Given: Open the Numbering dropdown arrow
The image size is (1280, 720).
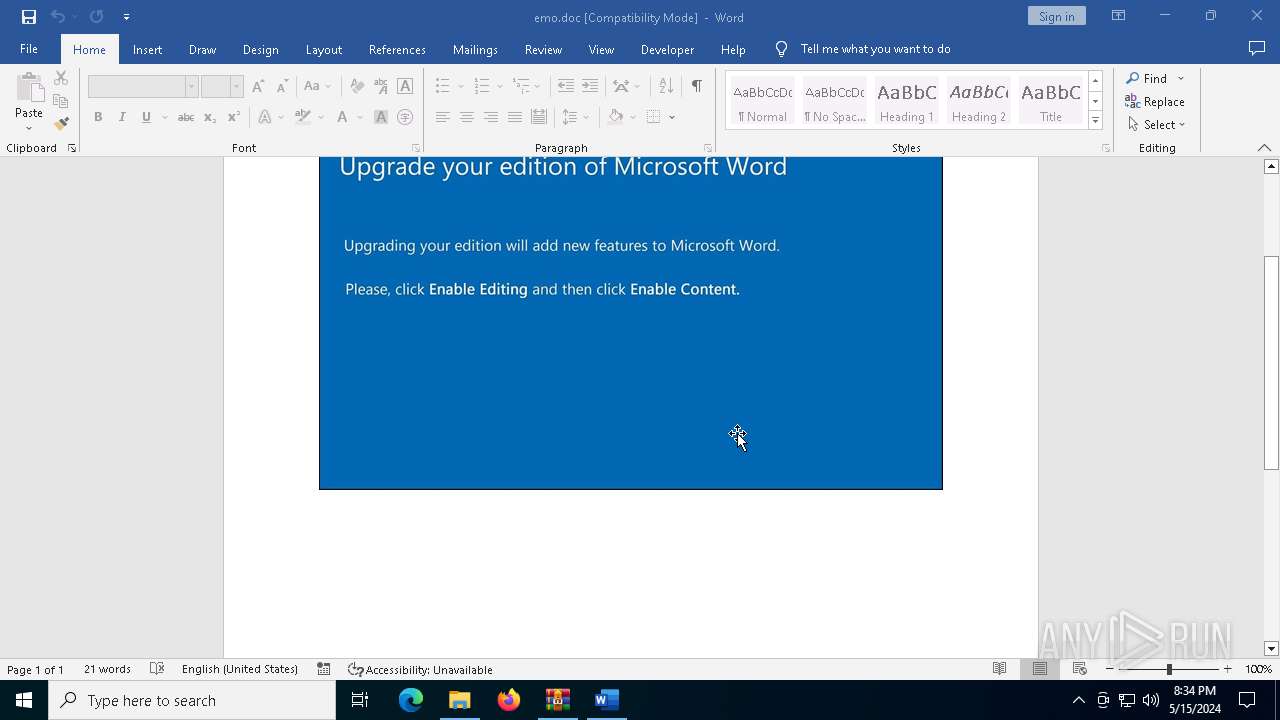Looking at the screenshot, I should (500, 87).
